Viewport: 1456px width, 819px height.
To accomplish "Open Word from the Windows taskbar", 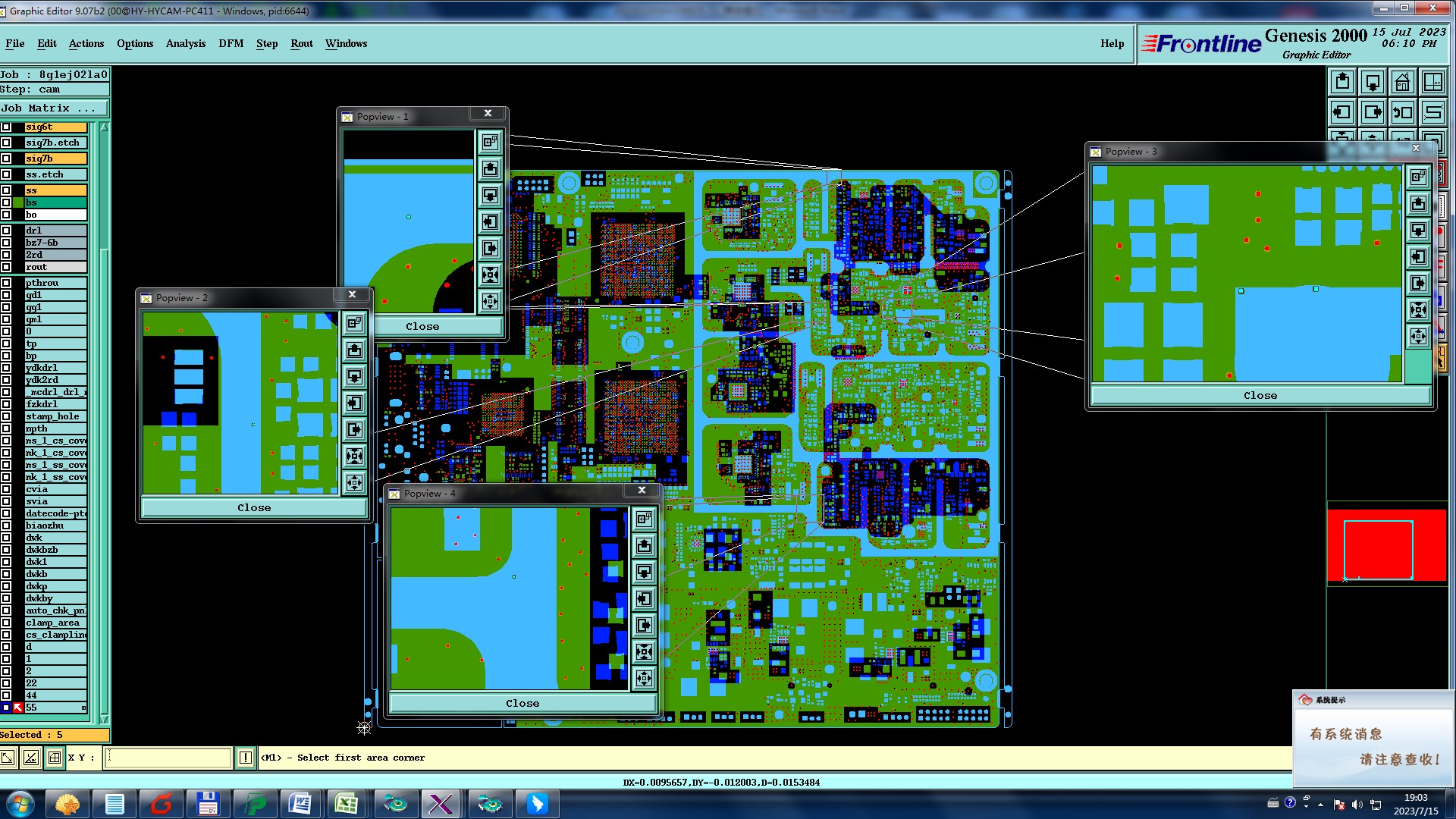I will tap(300, 804).
